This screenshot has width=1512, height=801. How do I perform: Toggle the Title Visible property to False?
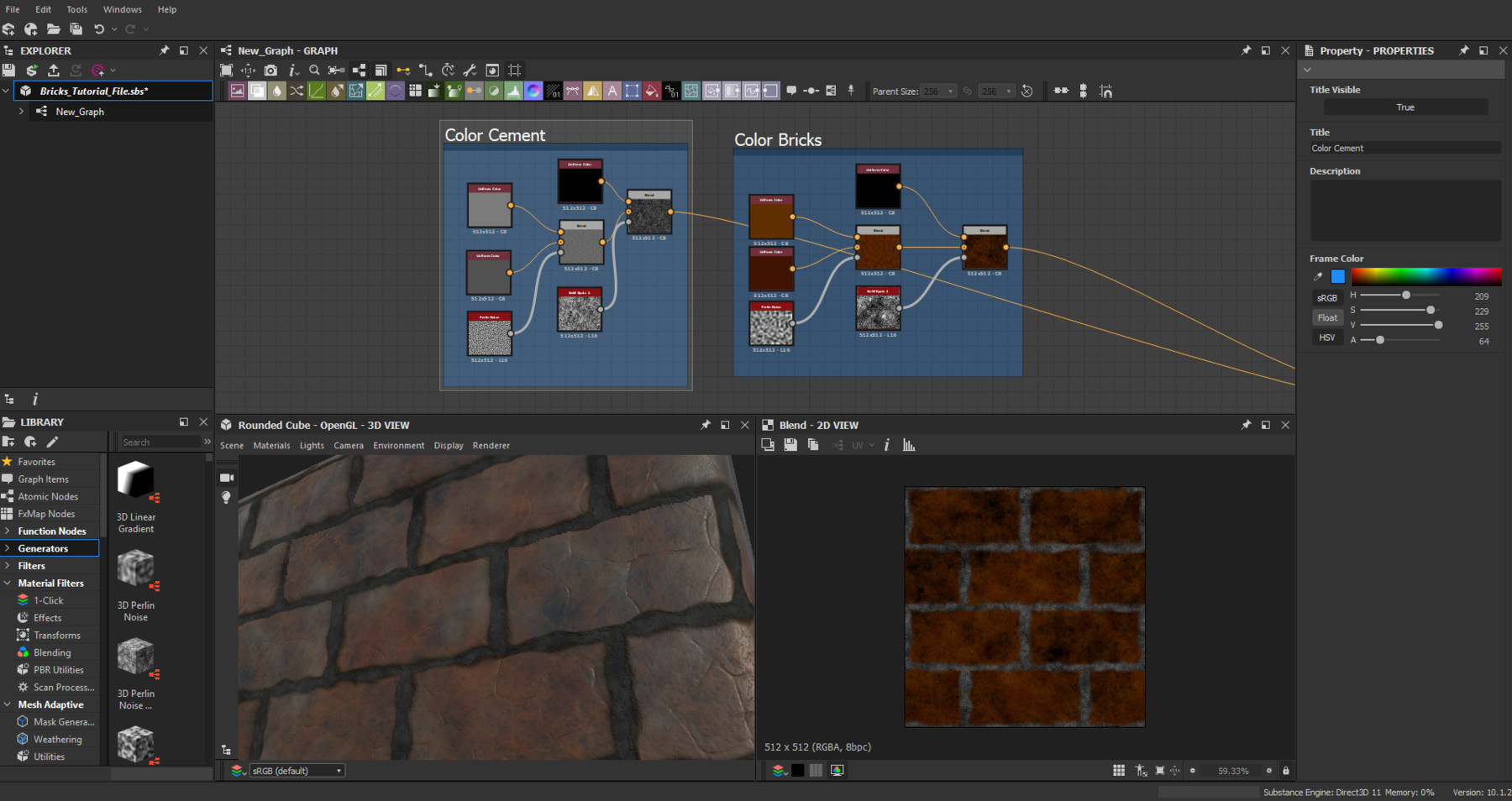[1404, 107]
